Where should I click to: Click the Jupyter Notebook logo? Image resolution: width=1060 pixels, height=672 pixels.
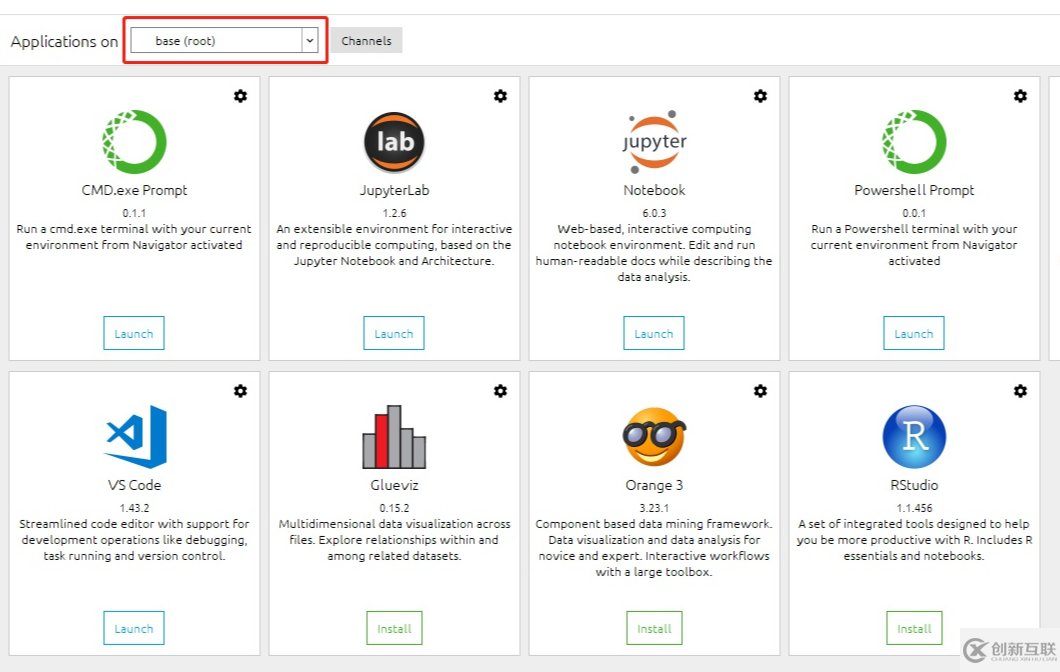tap(654, 142)
